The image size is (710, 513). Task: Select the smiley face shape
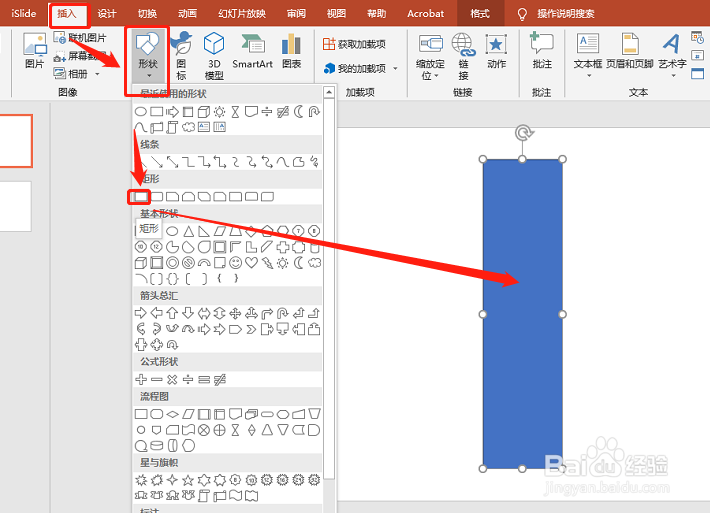235,263
